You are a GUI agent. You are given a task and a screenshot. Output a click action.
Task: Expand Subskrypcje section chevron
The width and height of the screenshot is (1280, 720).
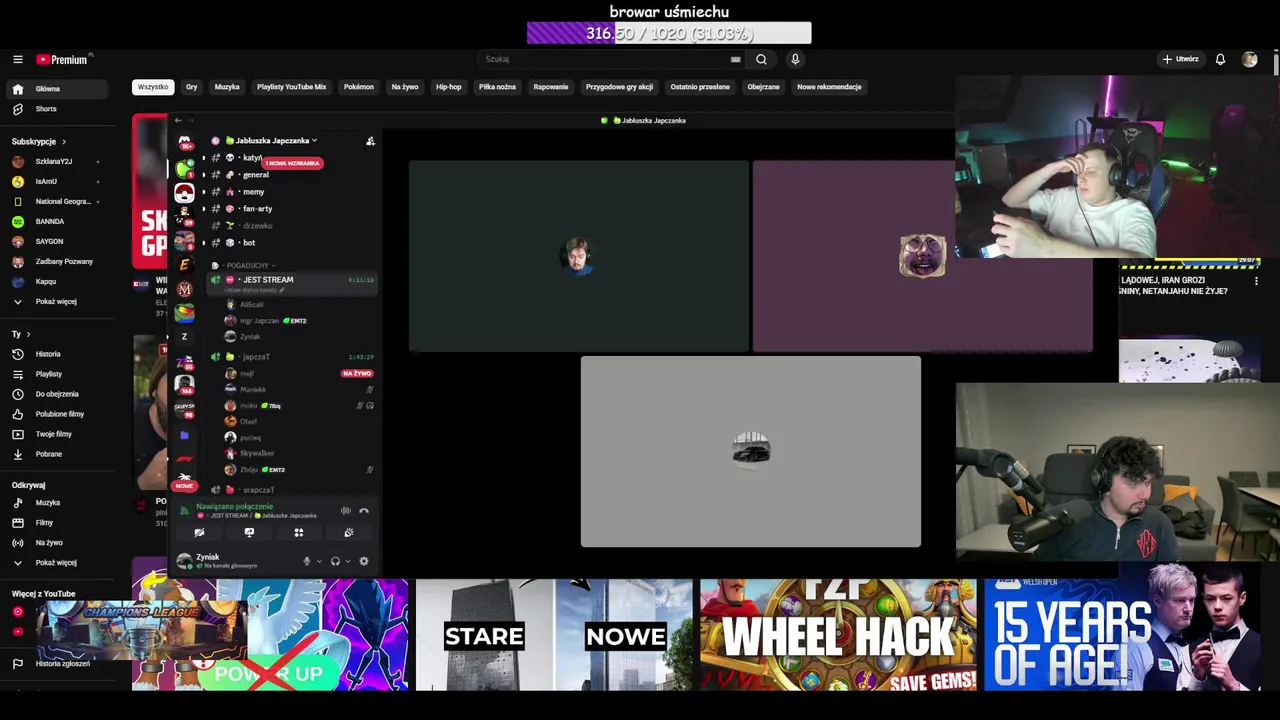tap(64, 142)
